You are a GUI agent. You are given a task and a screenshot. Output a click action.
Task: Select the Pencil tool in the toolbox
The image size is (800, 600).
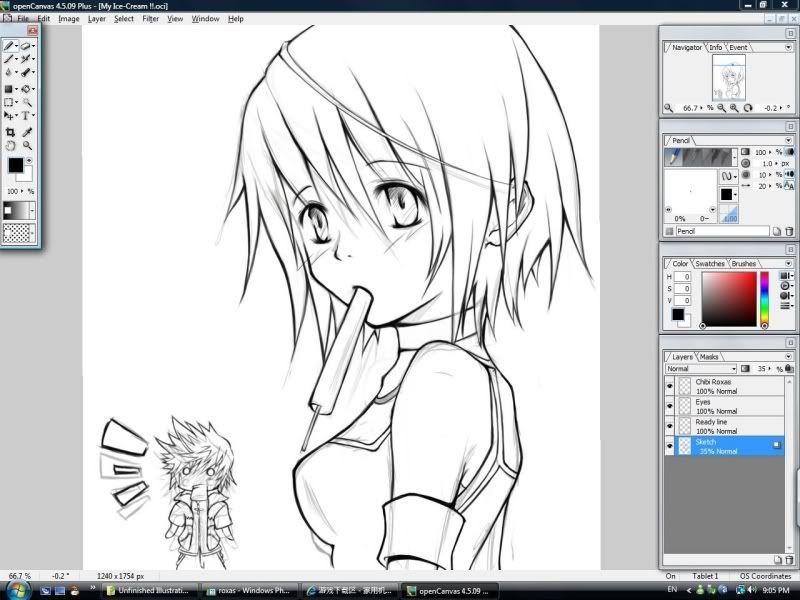(x=9, y=46)
